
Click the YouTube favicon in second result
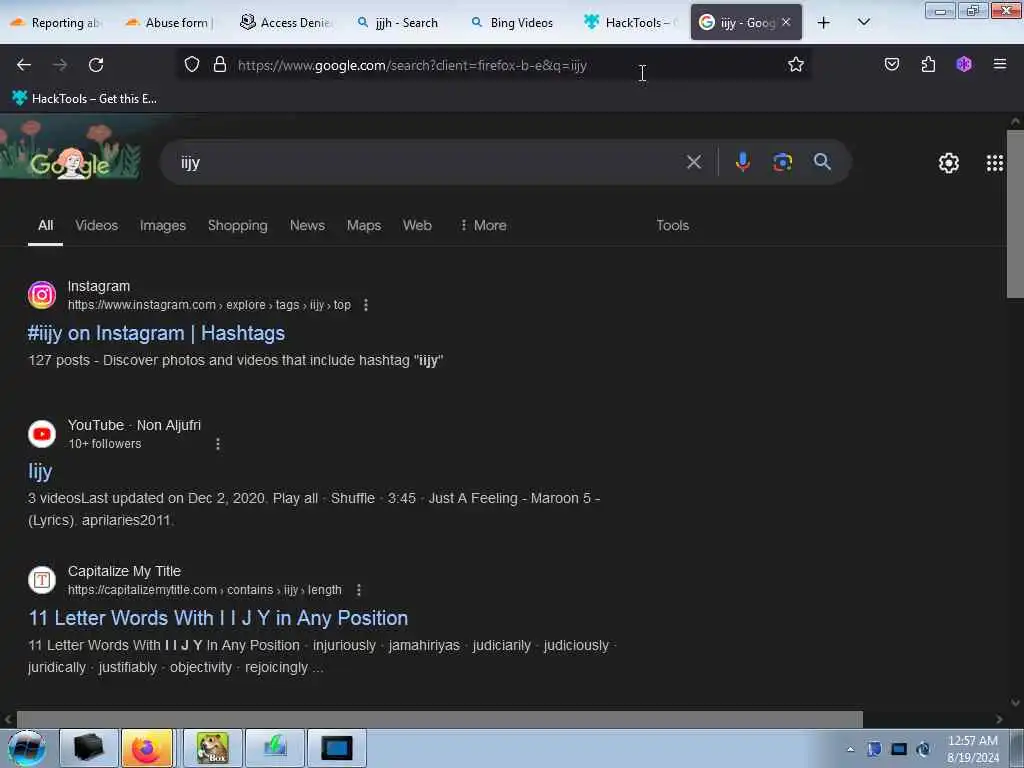[42, 434]
